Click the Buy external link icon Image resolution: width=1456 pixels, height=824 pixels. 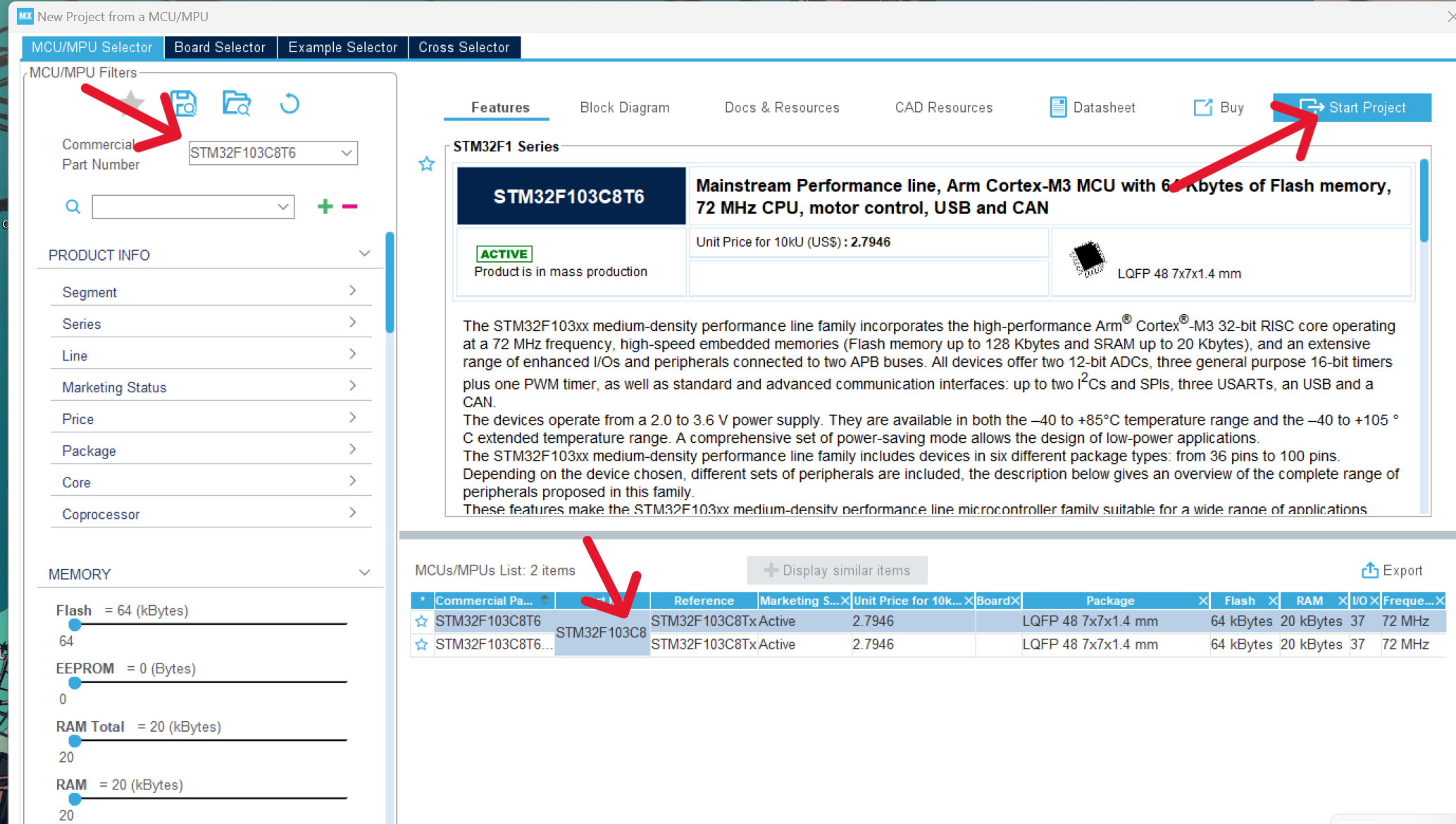(x=1203, y=107)
